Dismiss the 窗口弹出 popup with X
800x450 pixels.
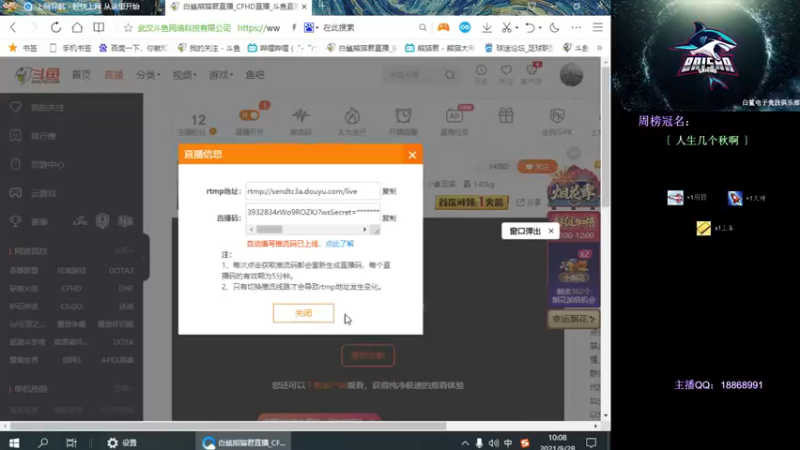pyautogui.click(x=551, y=231)
